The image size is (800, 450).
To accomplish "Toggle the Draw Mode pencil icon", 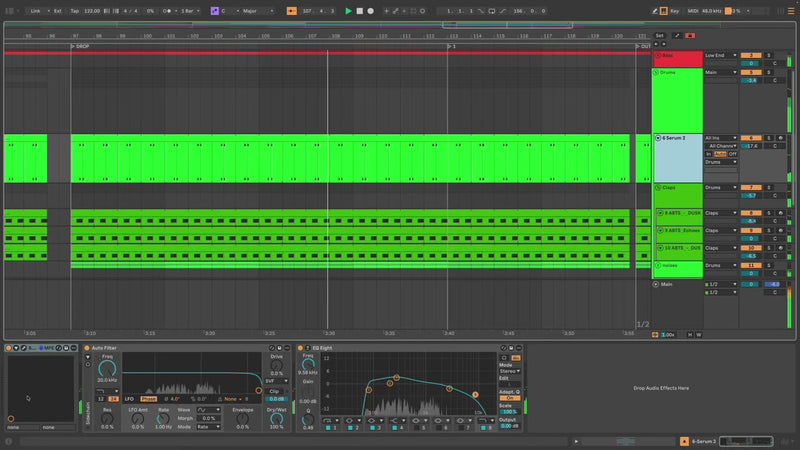I will (654, 11).
